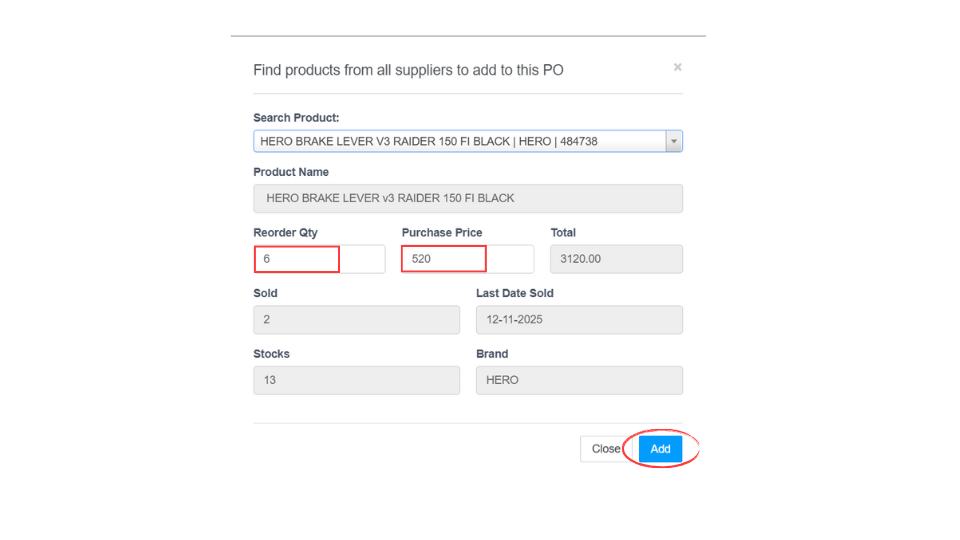Click the "Search Product:" label

point(296,118)
